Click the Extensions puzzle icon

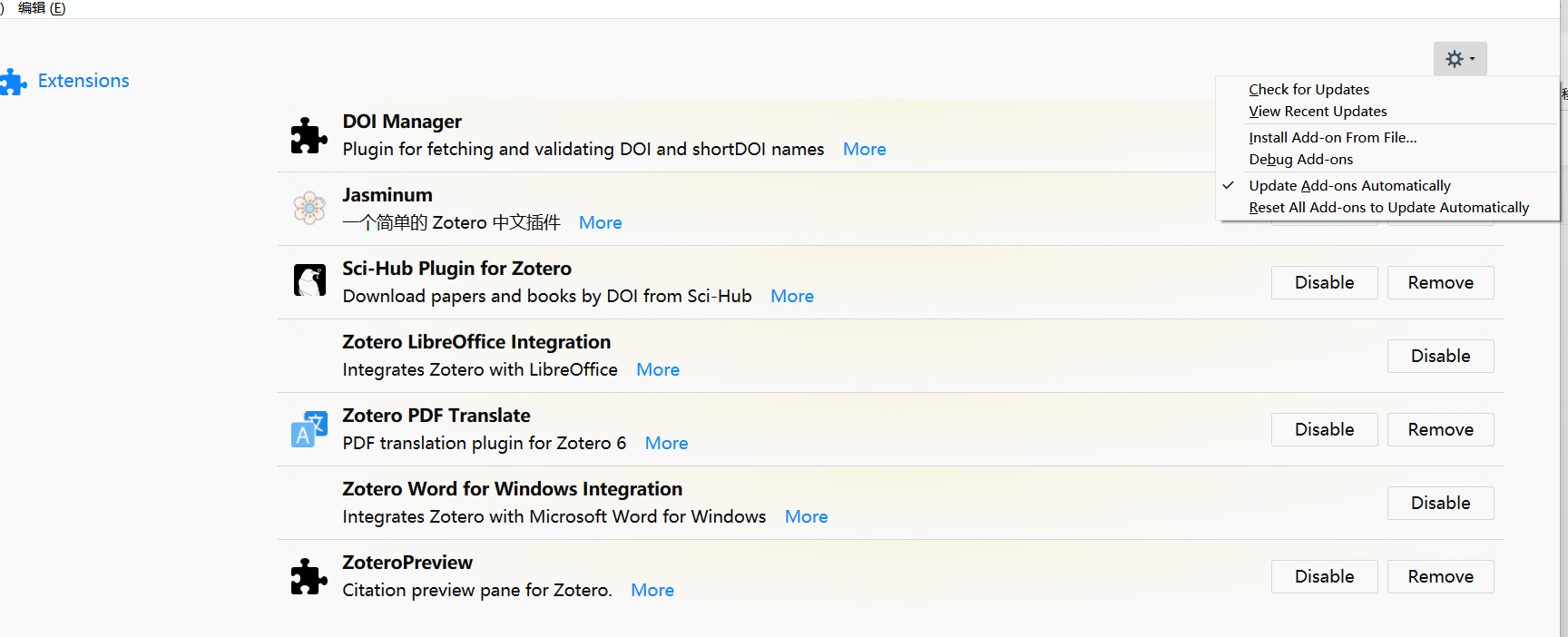(13, 82)
